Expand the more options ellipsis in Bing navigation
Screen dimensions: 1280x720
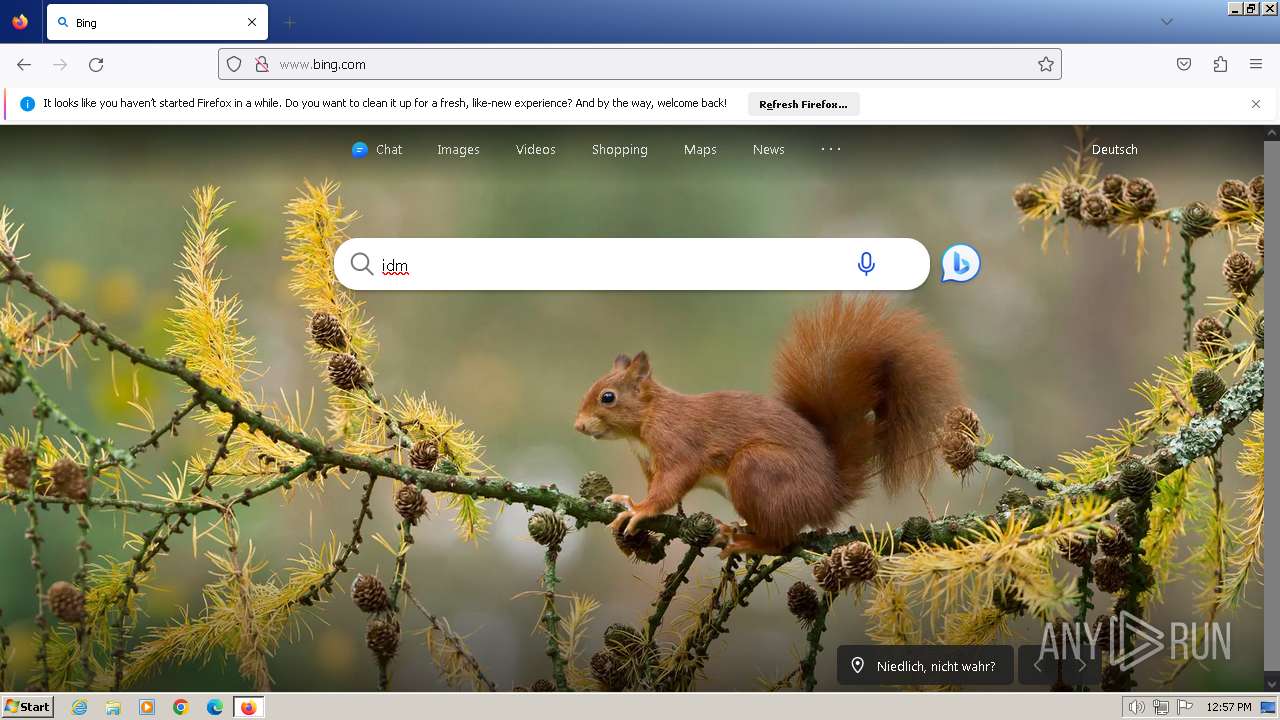point(831,149)
